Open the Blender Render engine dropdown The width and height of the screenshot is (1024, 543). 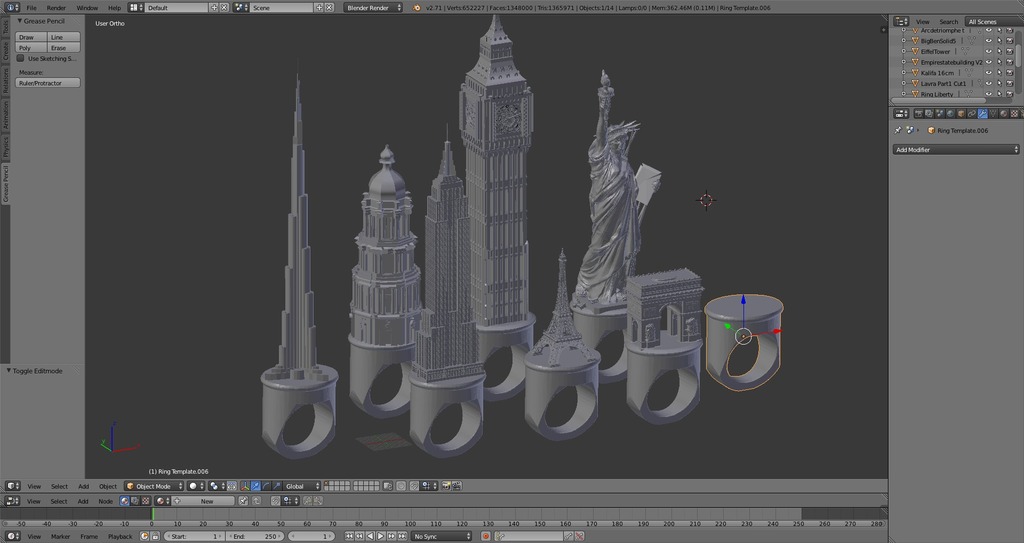pos(374,8)
